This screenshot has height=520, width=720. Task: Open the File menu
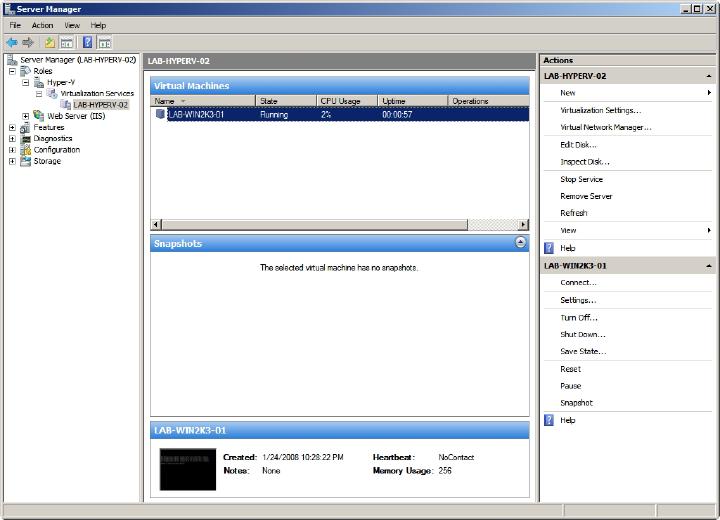[x=15, y=25]
